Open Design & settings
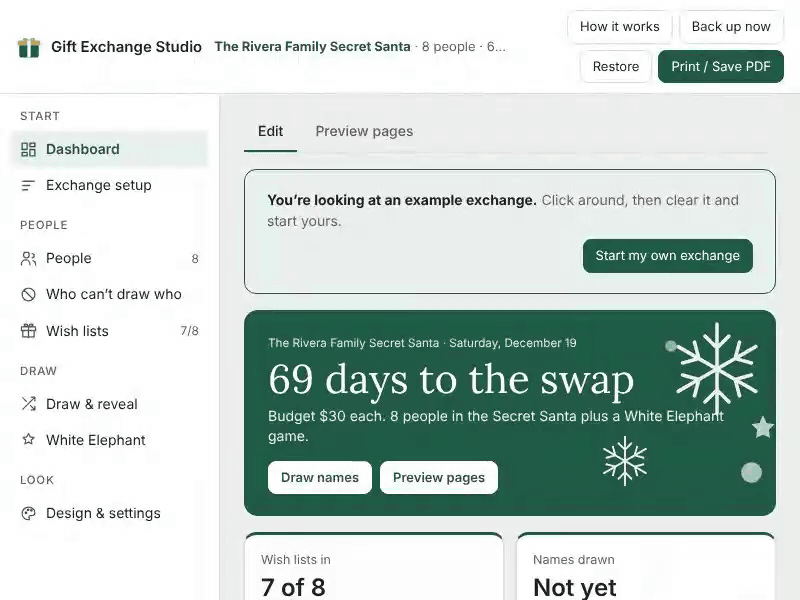Viewport: 800px width, 600px height. 110,513
